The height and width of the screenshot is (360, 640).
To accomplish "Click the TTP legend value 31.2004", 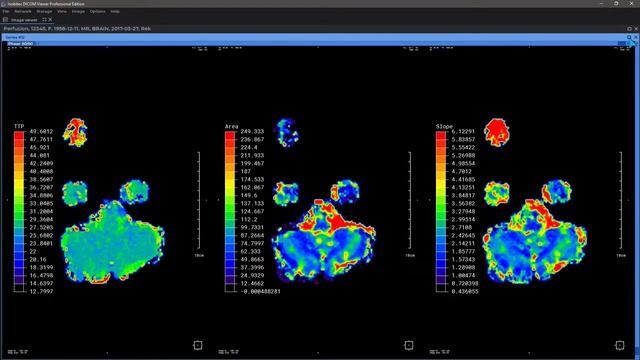I will pyautogui.click(x=41, y=211).
